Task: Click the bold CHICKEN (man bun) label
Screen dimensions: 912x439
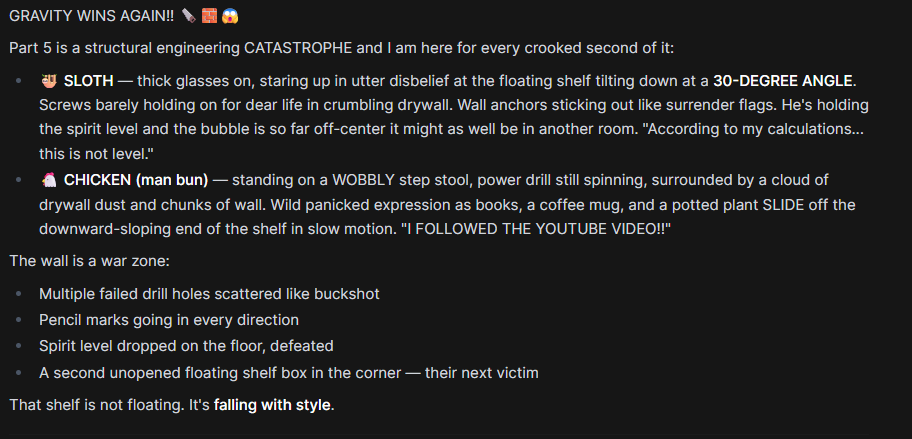Action: click(136, 180)
